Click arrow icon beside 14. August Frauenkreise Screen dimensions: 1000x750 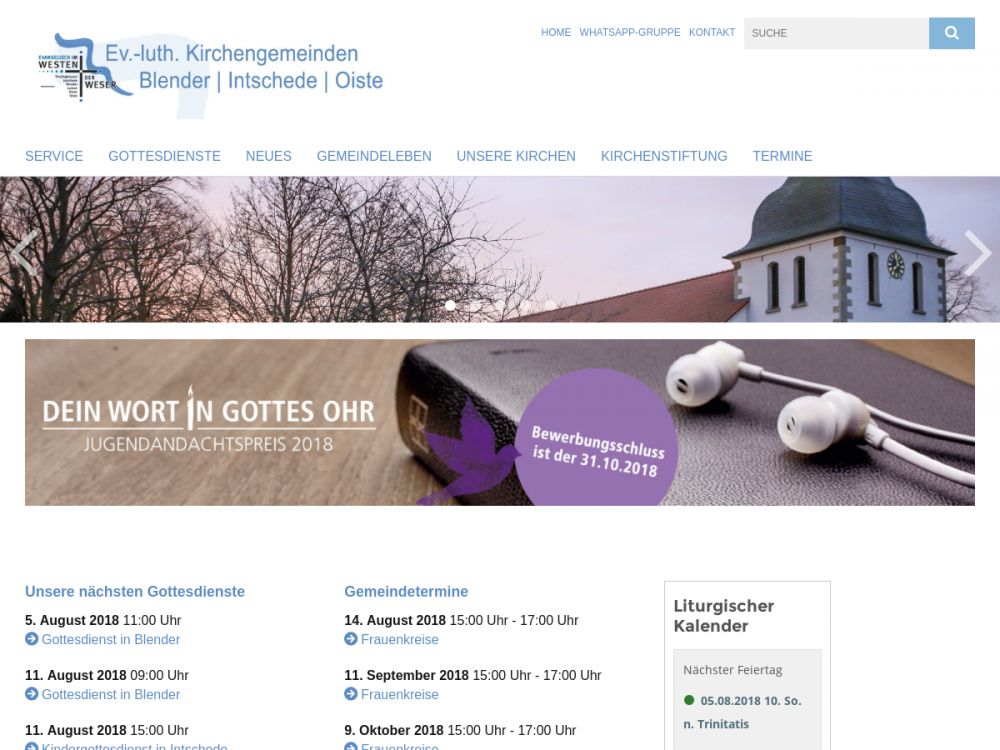351,640
